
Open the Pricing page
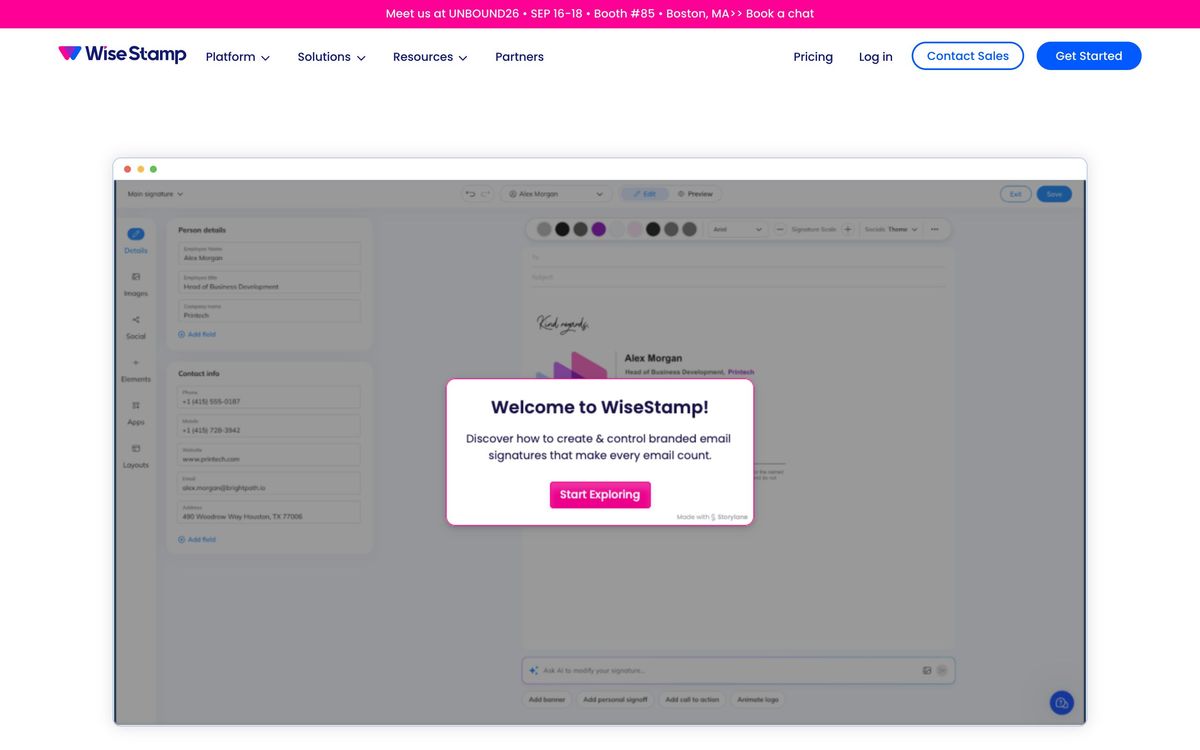coord(813,57)
